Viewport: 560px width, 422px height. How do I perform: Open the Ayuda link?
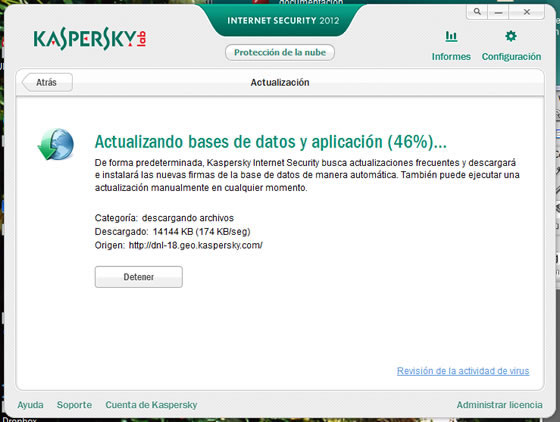30,405
